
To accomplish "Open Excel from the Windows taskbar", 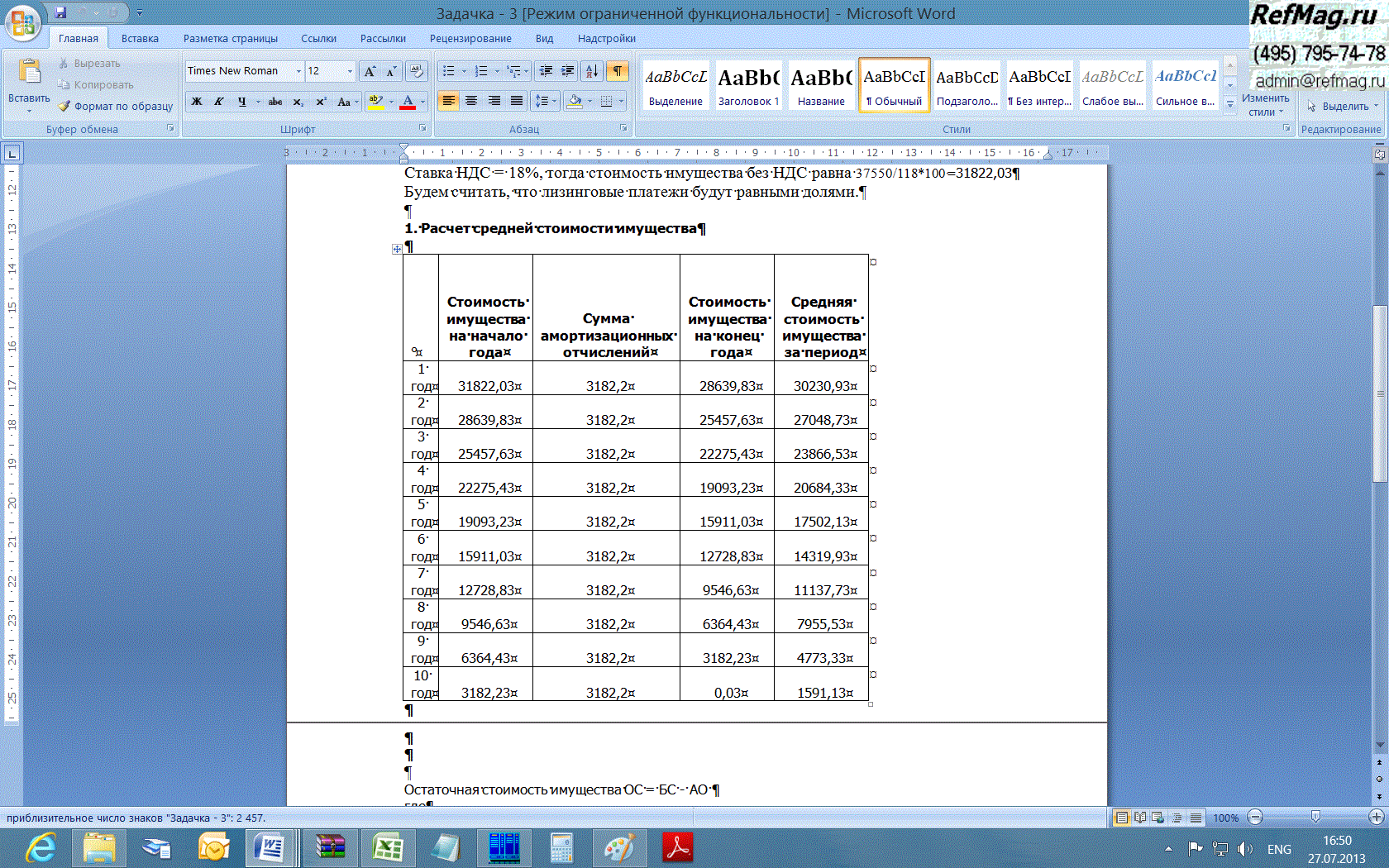I will (386, 848).
